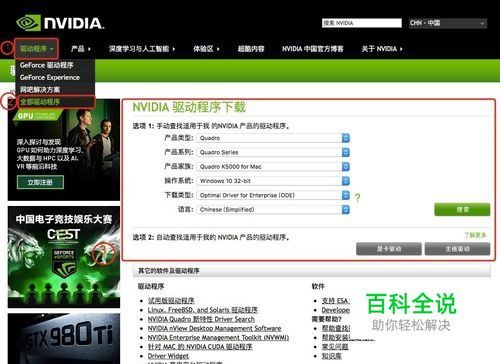Open the 产品类型 Quadro dropdown
This screenshot has height=364, width=500.
273,138
